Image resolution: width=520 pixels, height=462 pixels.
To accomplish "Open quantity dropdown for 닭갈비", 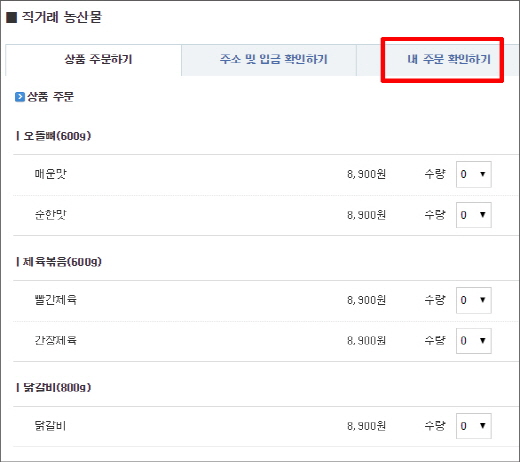I will [474, 426].
